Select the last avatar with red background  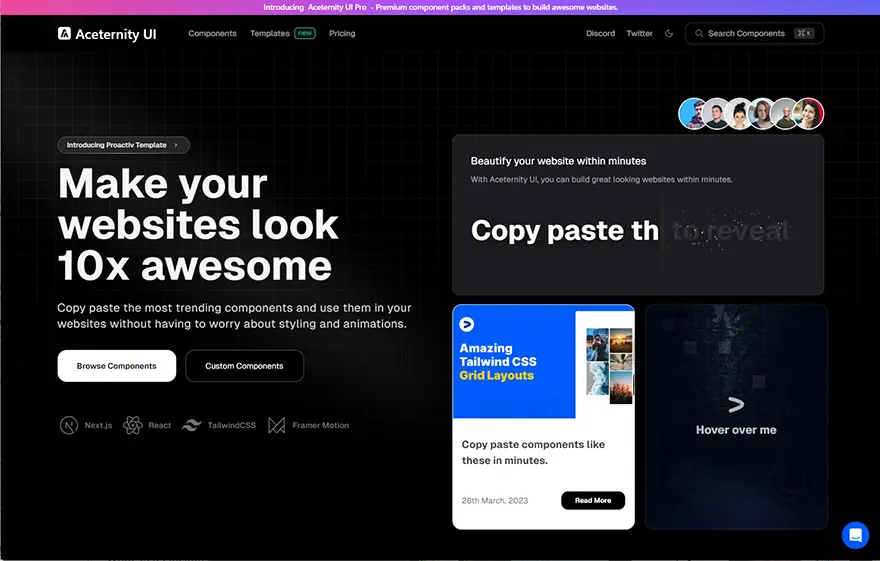point(809,114)
